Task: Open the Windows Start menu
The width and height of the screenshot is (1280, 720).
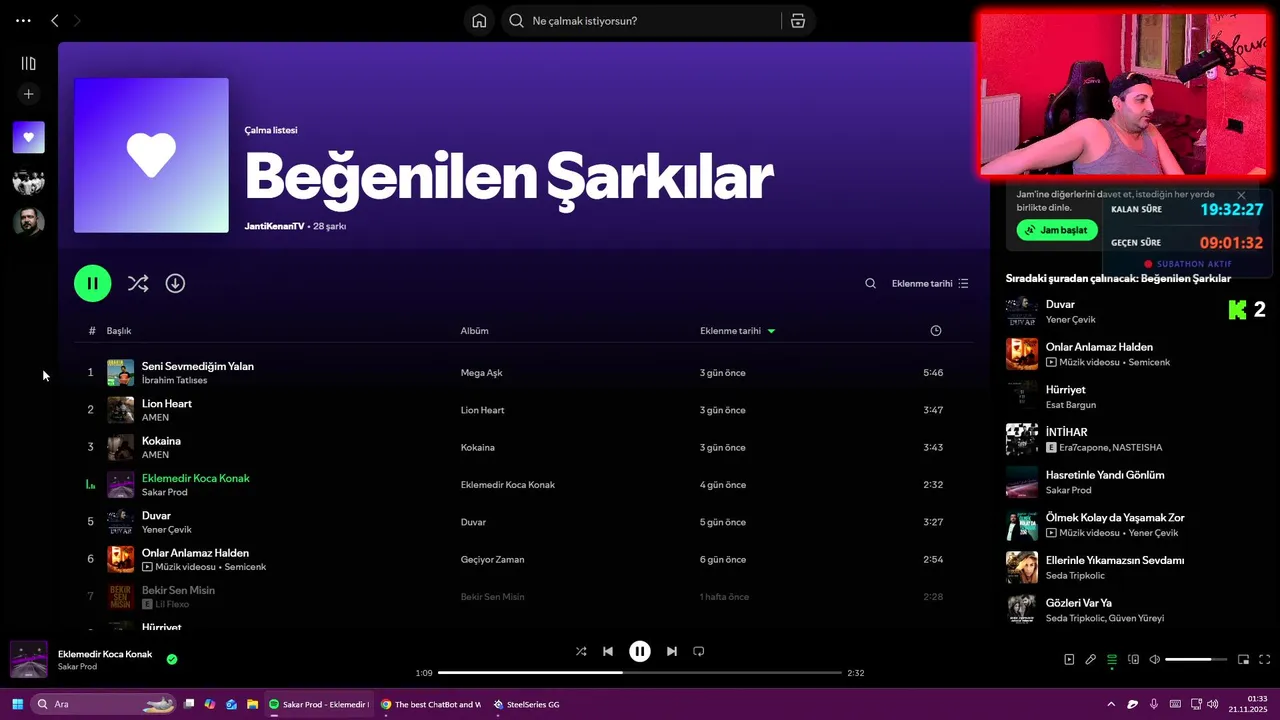Action: click(17, 704)
